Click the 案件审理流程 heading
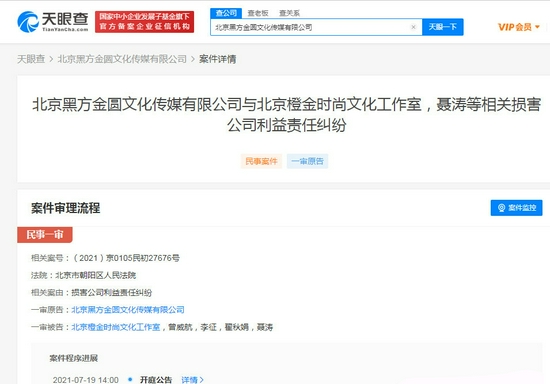Viewport: 550px width, 384px height. click(66, 208)
